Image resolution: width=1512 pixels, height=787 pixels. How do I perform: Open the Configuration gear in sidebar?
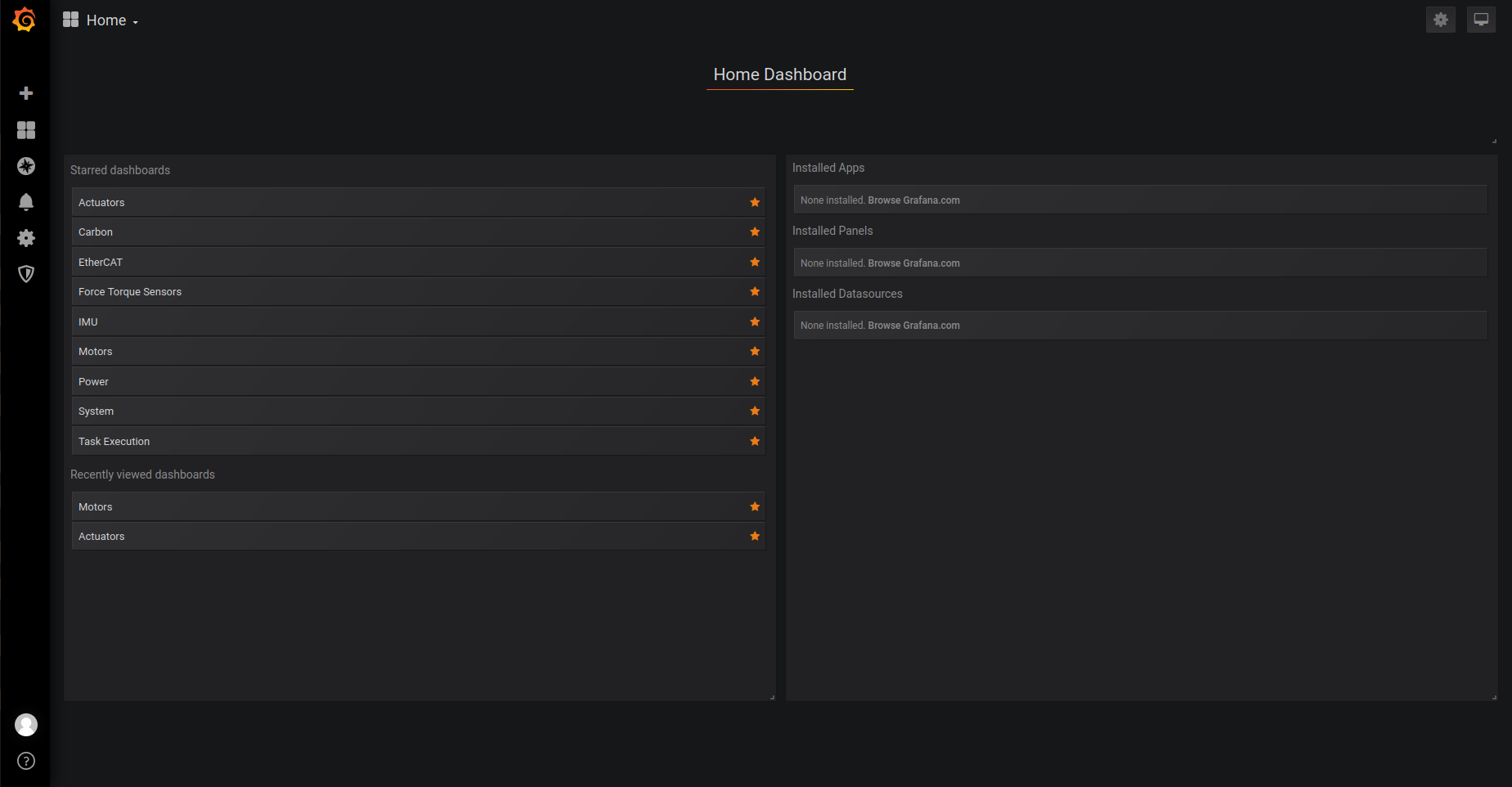pos(26,238)
